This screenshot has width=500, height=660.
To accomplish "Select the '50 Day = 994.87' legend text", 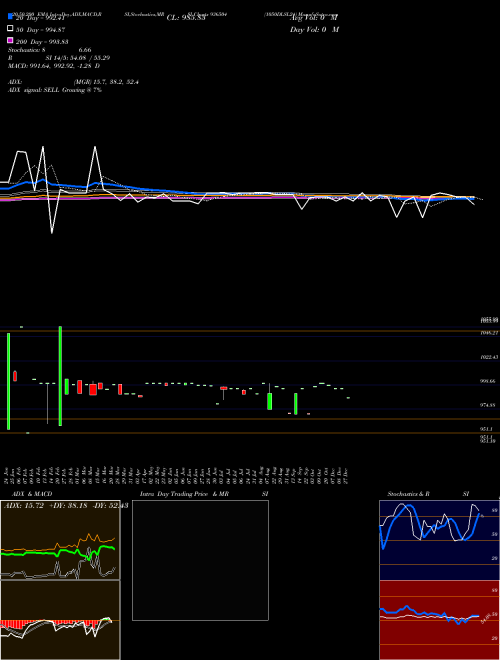I will pyautogui.click(x=41, y=30).
